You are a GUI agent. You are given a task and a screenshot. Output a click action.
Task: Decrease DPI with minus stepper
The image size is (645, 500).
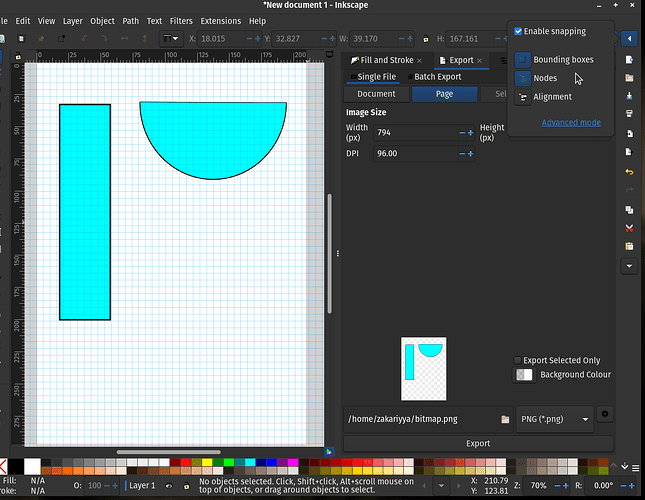[x=462, y=153]
